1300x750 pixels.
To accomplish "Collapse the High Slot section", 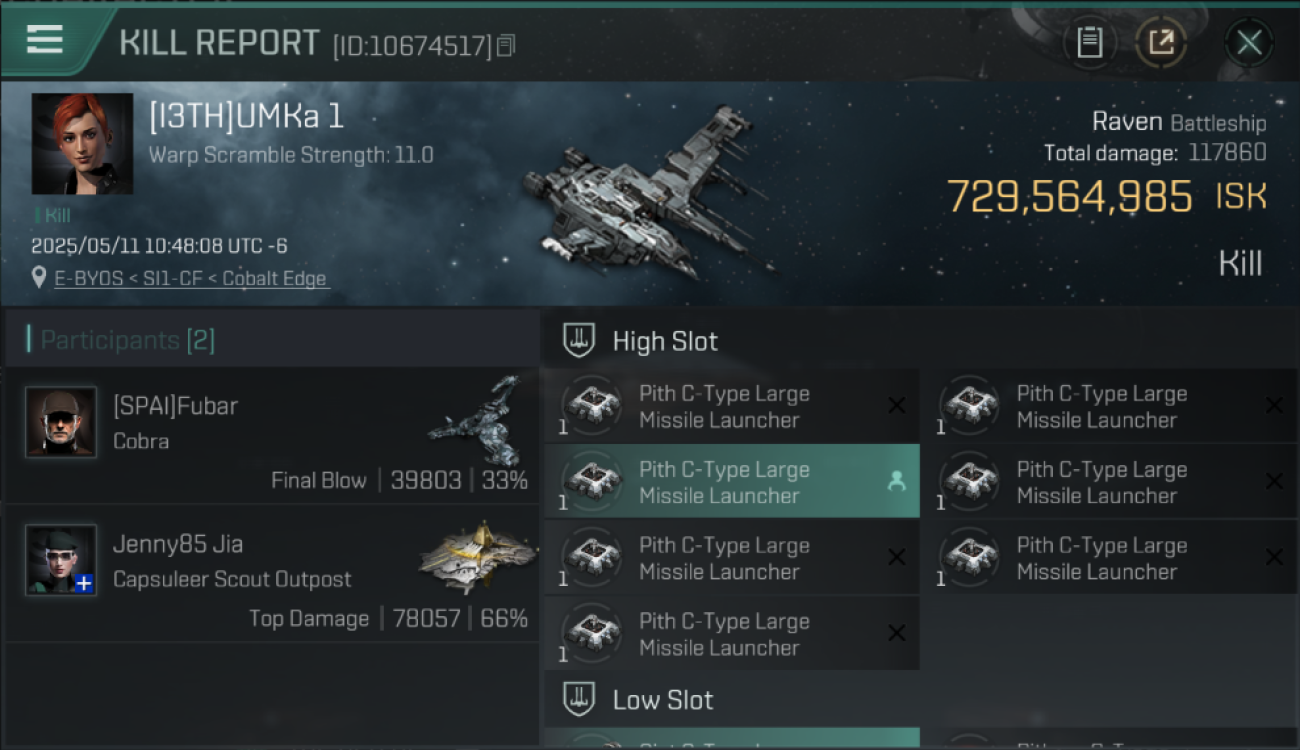I will [x=580, y=341].
